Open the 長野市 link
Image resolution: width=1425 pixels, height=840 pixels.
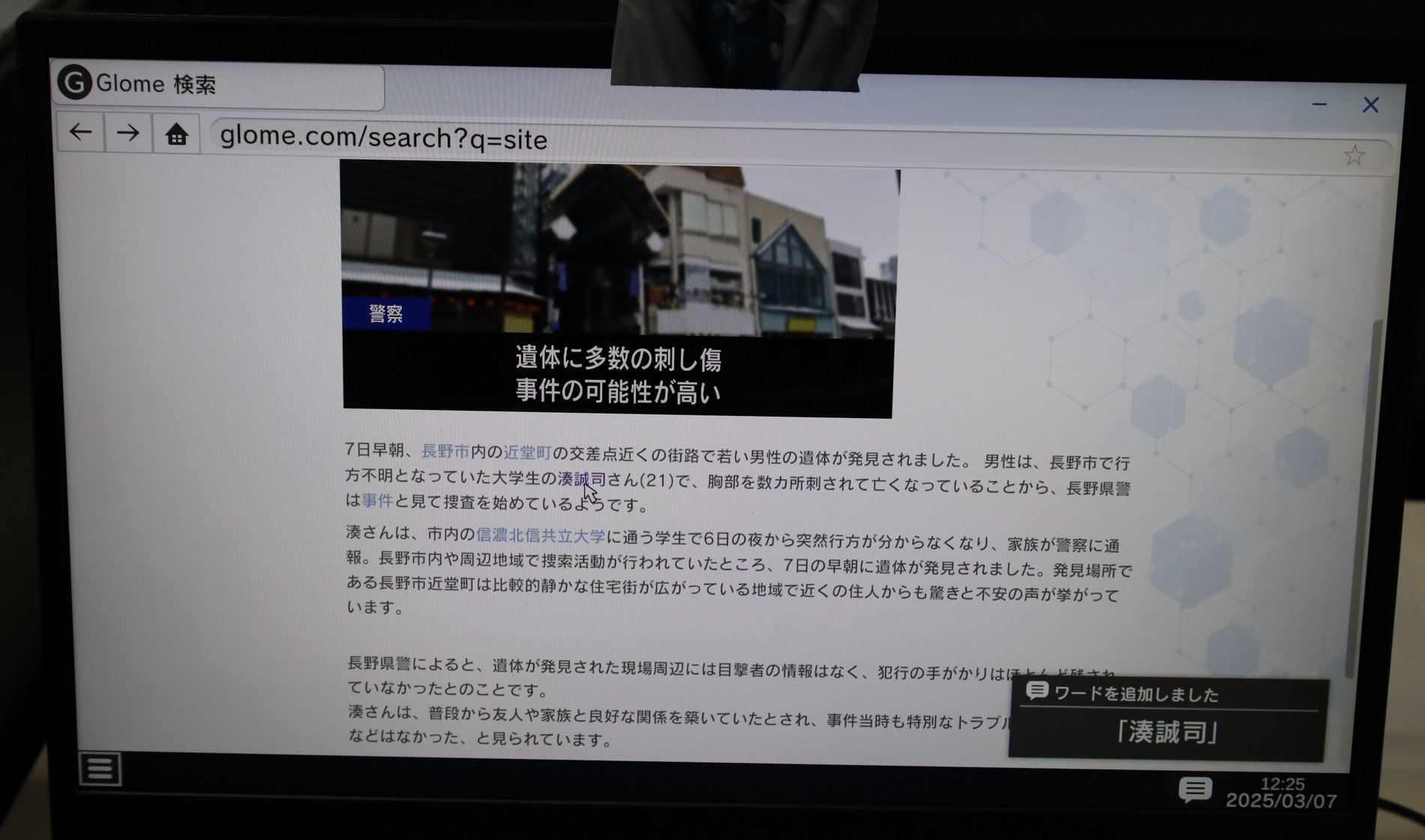[445, 451]
